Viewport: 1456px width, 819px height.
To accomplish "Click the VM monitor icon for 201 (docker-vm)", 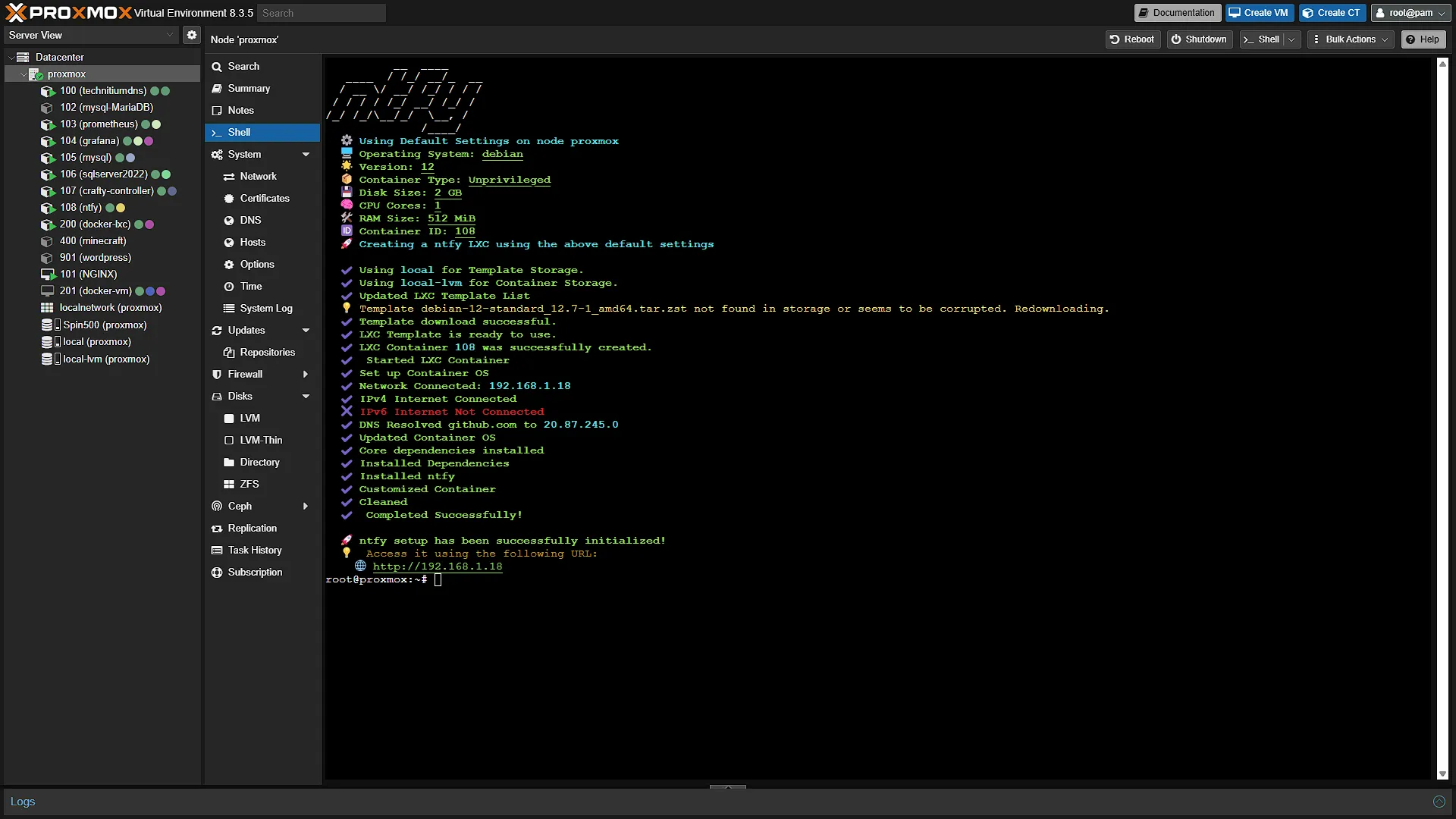I will coord(48,291).
